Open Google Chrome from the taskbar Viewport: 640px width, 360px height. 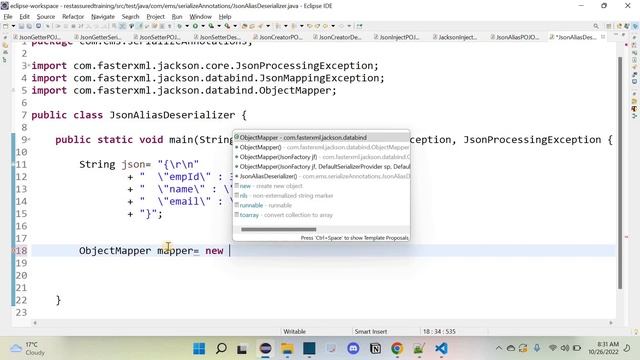point(397,349)
